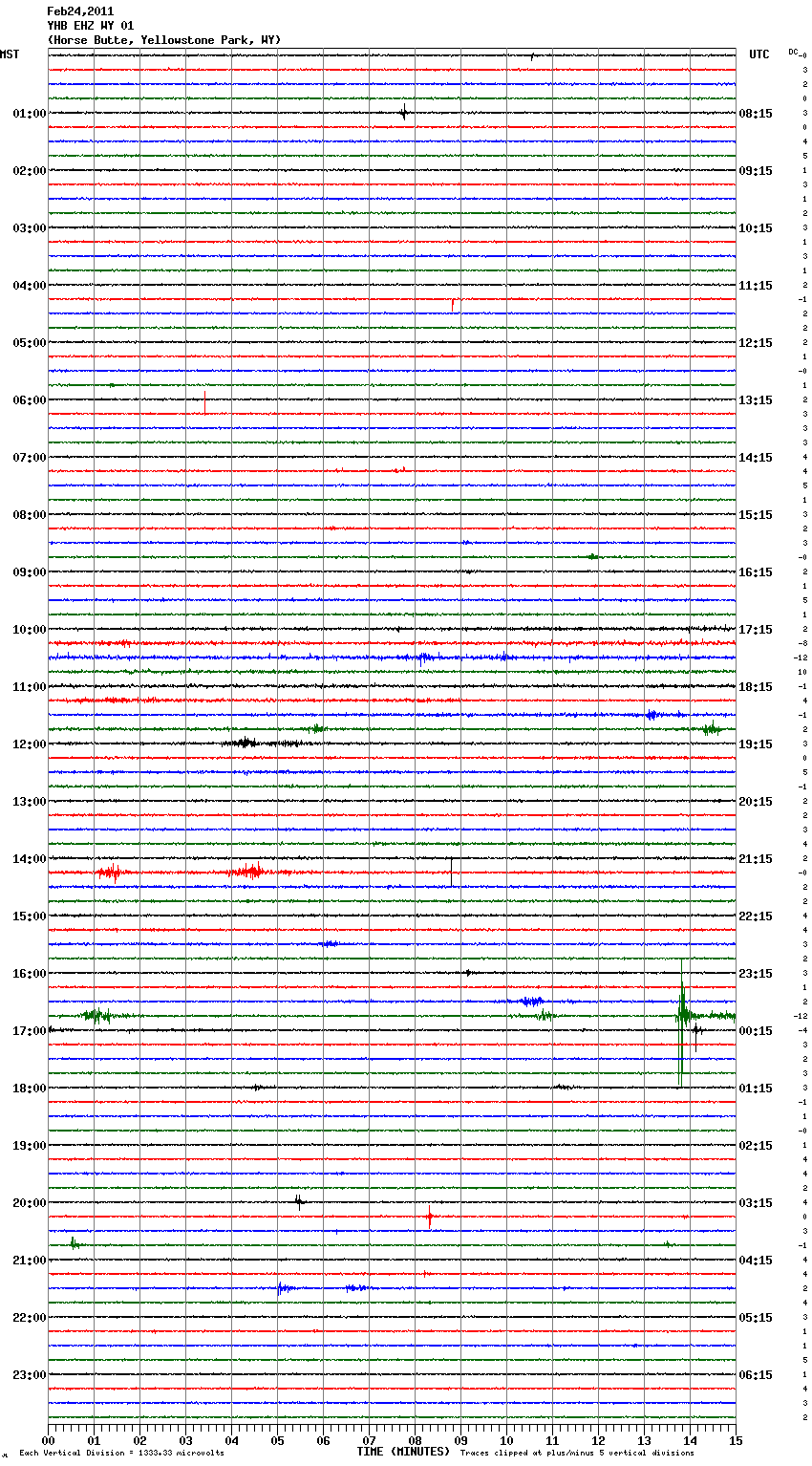This screenshot has height=1466, width=812.
Task: Select the 04:00 MST time label
Action: (30, 286)
